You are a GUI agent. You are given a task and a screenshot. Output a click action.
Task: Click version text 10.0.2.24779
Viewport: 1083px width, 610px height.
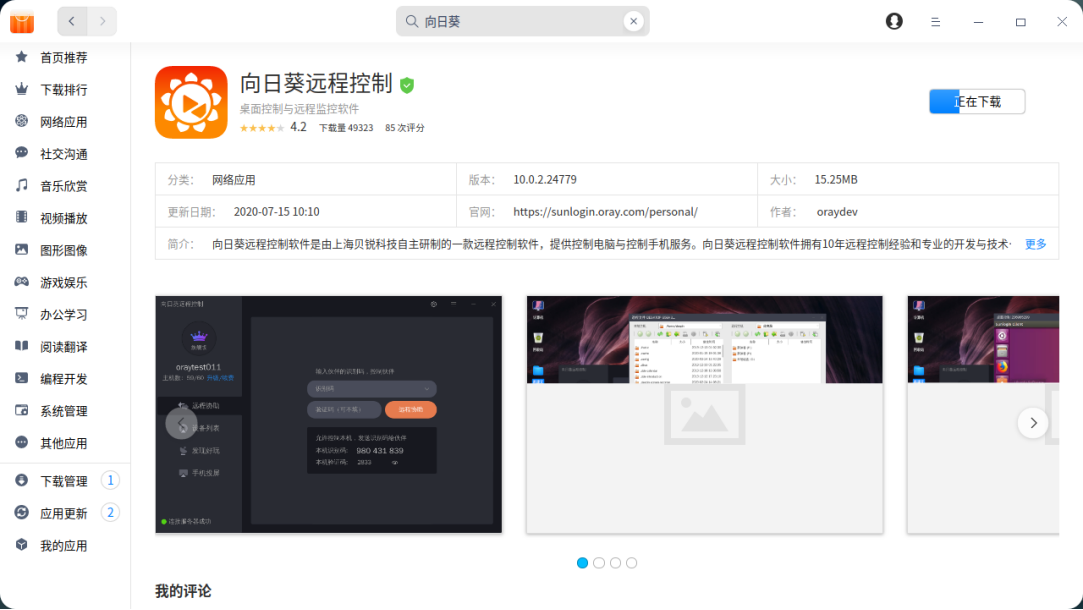pos(545,180)
